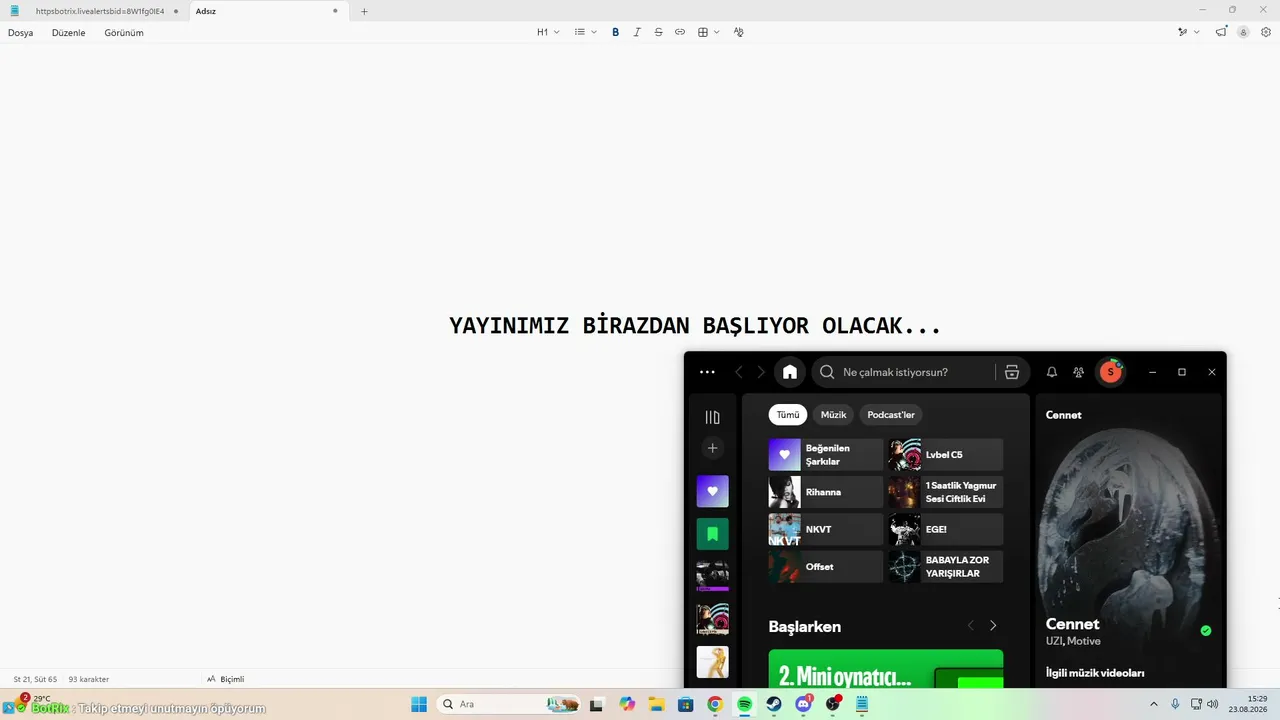Click the UZI artist link

1054,641
